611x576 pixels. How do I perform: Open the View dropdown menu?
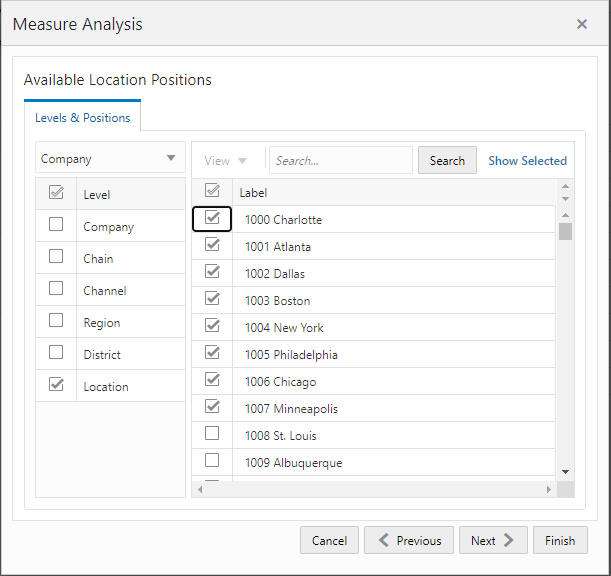click(x=225, y=161)
